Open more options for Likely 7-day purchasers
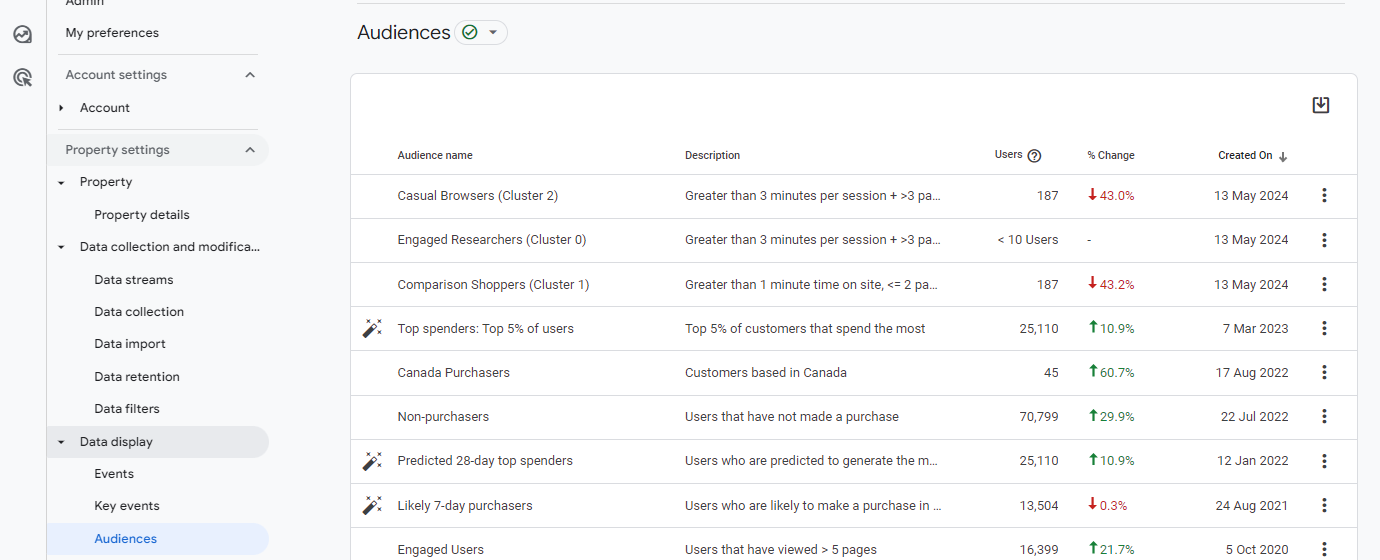1380x560 pixels. [x=1324, y=505]
